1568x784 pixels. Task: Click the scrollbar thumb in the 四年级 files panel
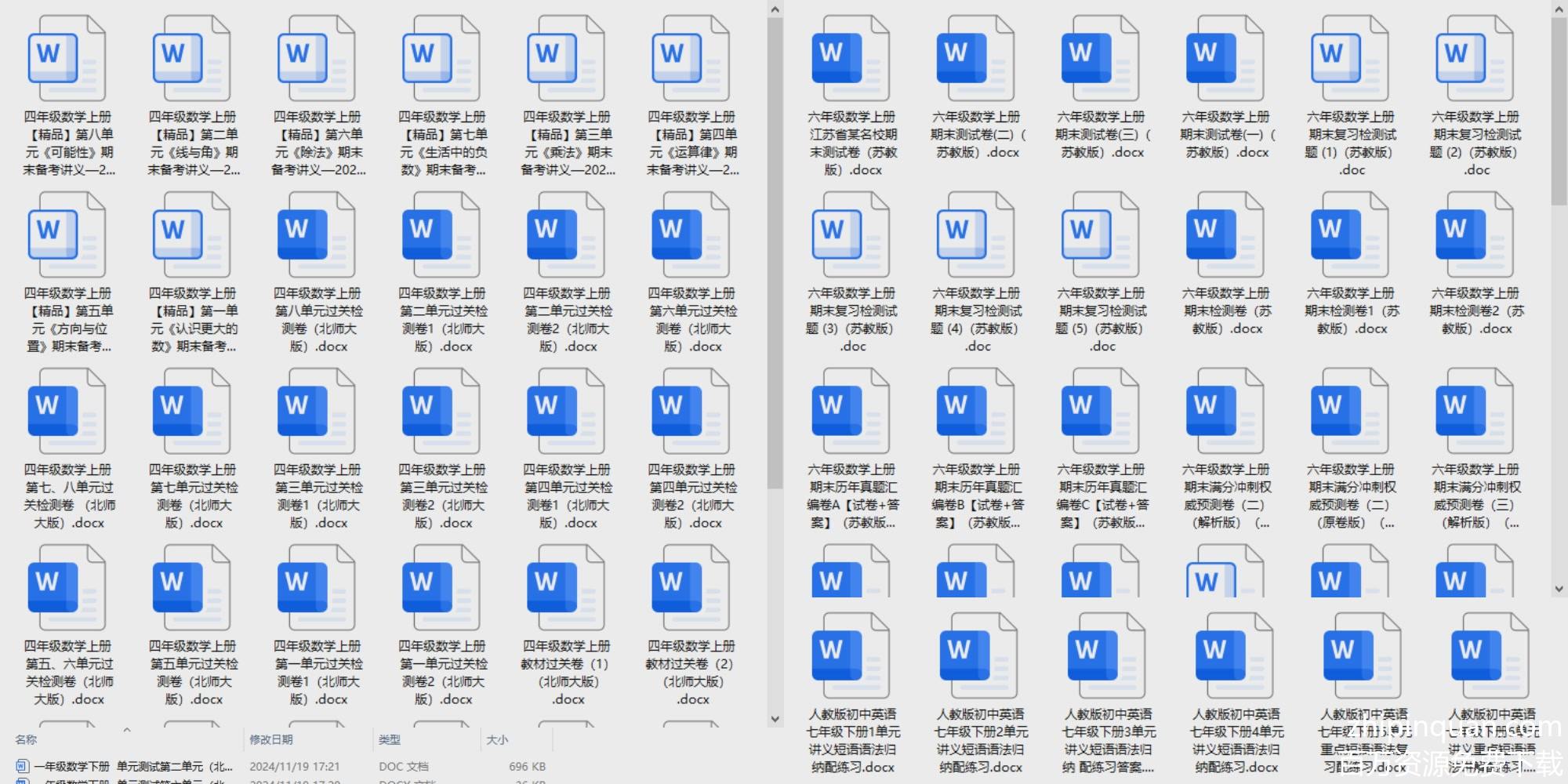pos(775,252)
